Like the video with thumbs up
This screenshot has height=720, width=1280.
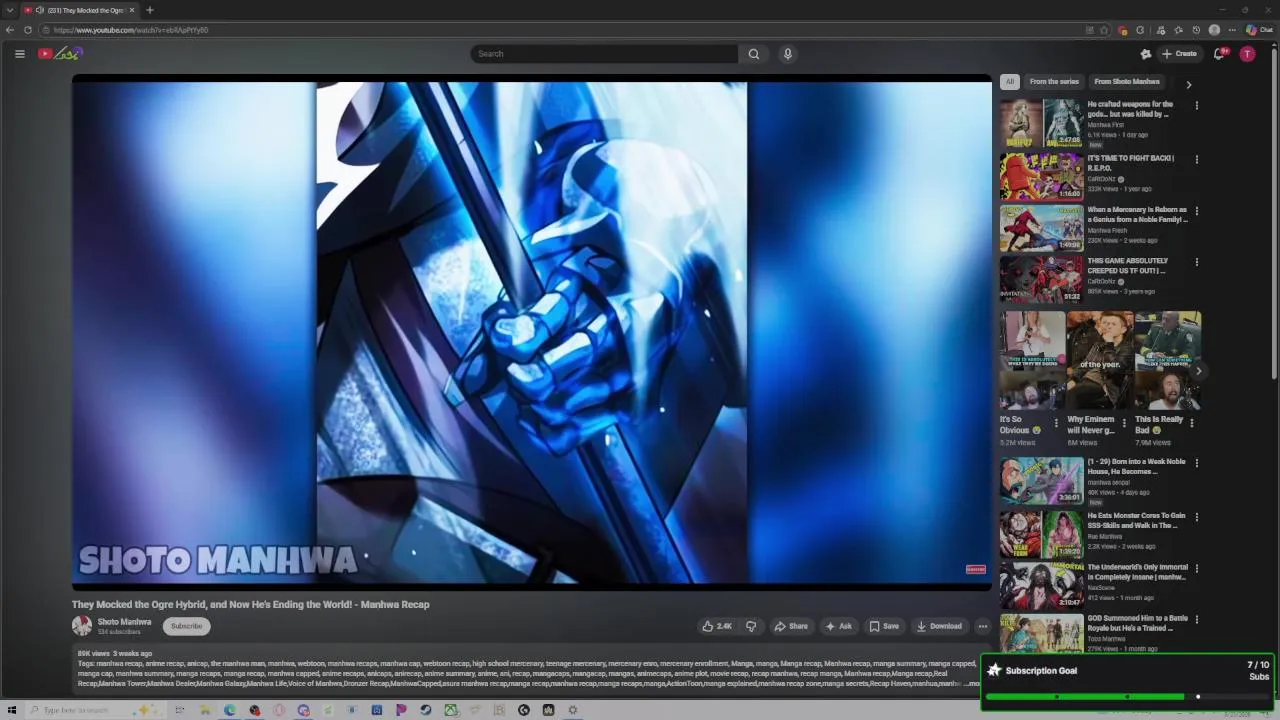point(717,626)
